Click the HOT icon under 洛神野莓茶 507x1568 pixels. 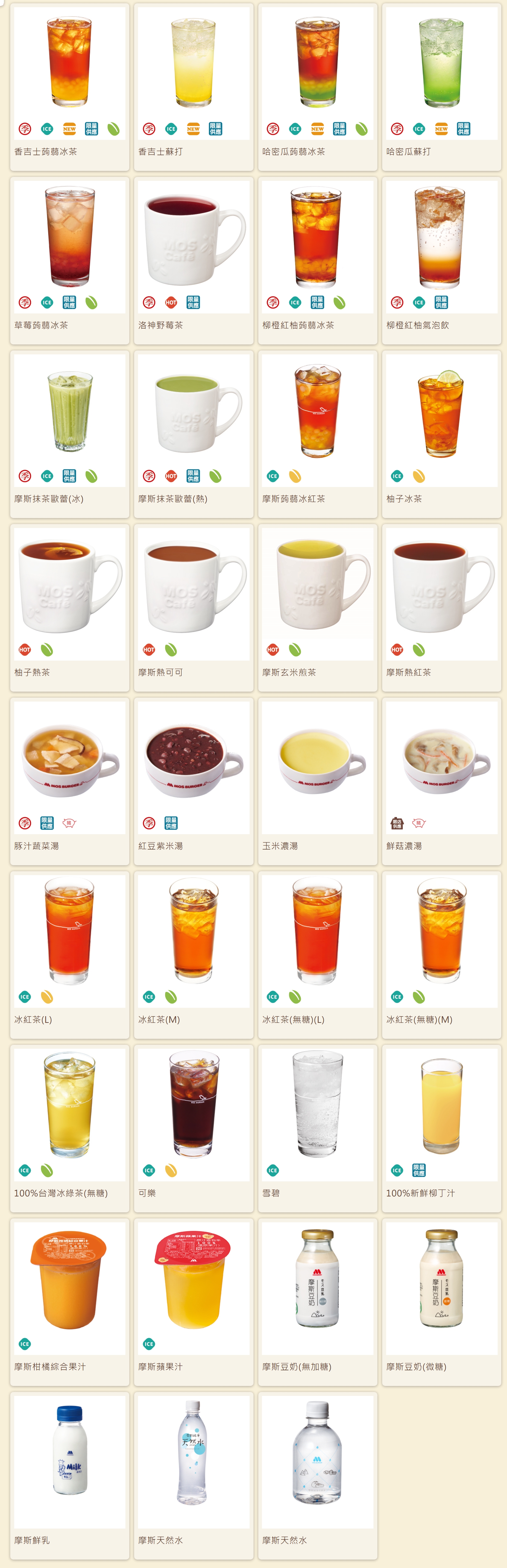click(x=171, y=303)
